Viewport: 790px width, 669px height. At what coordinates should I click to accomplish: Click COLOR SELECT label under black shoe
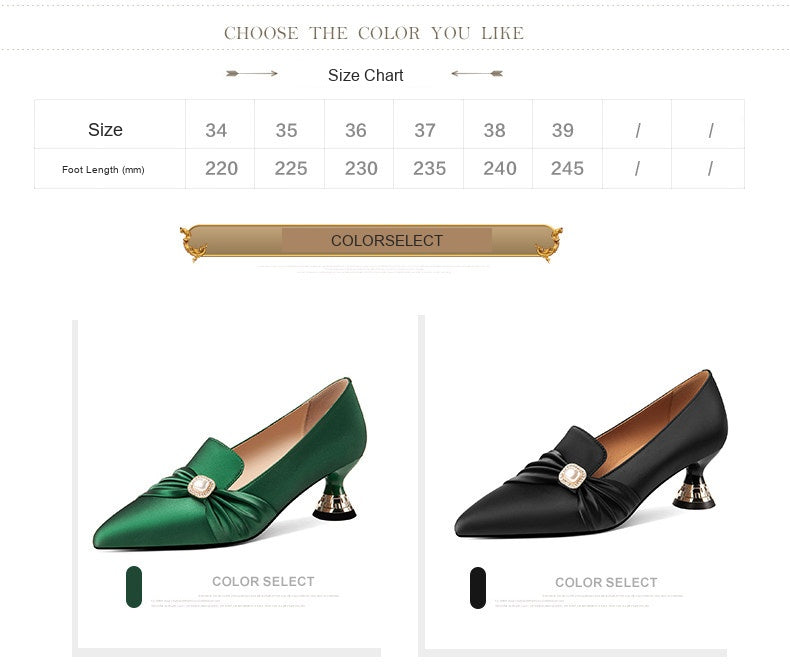click(x=606, y=582)
